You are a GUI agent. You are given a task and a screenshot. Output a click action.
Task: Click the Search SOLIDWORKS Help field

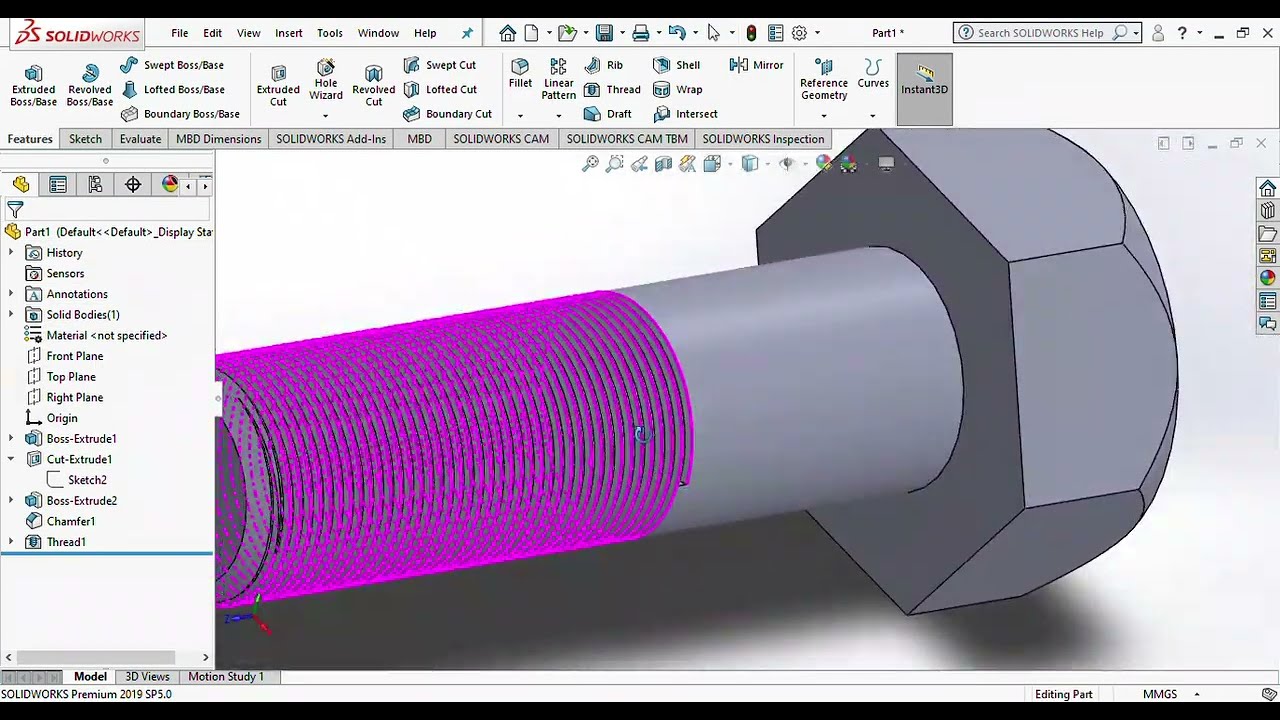(x=1047, y=33)
